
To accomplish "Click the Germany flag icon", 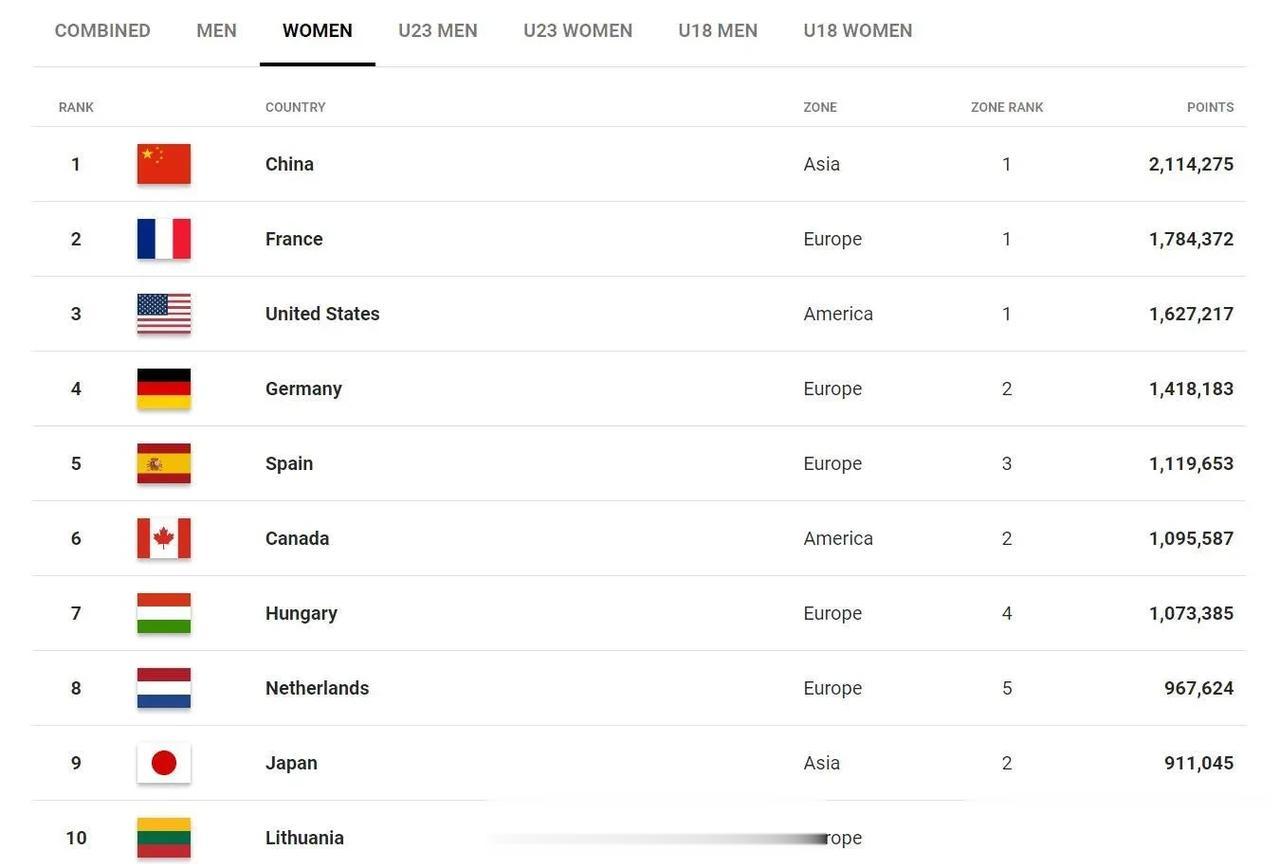I will 164,389.
